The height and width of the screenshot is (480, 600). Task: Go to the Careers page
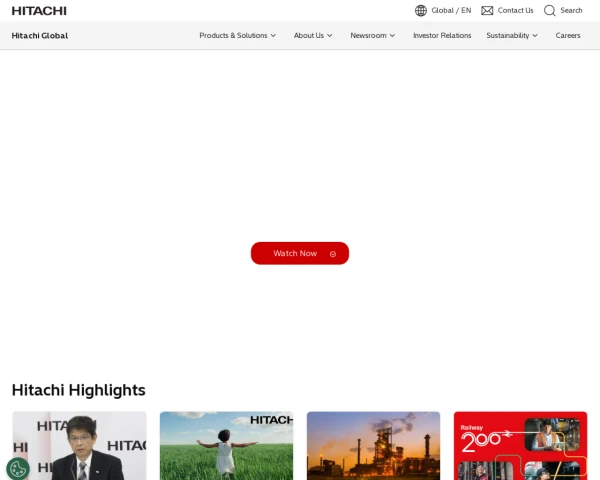pyautogui.click(x=568, y=36)
